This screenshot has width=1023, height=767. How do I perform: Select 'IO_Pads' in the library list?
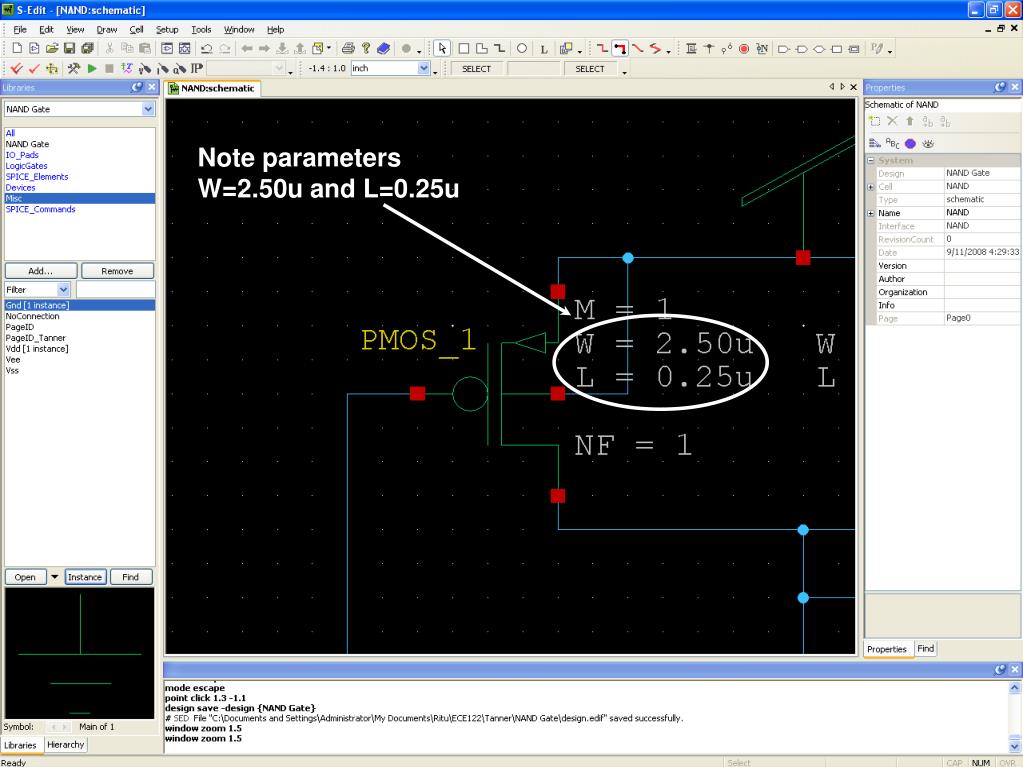22,155
